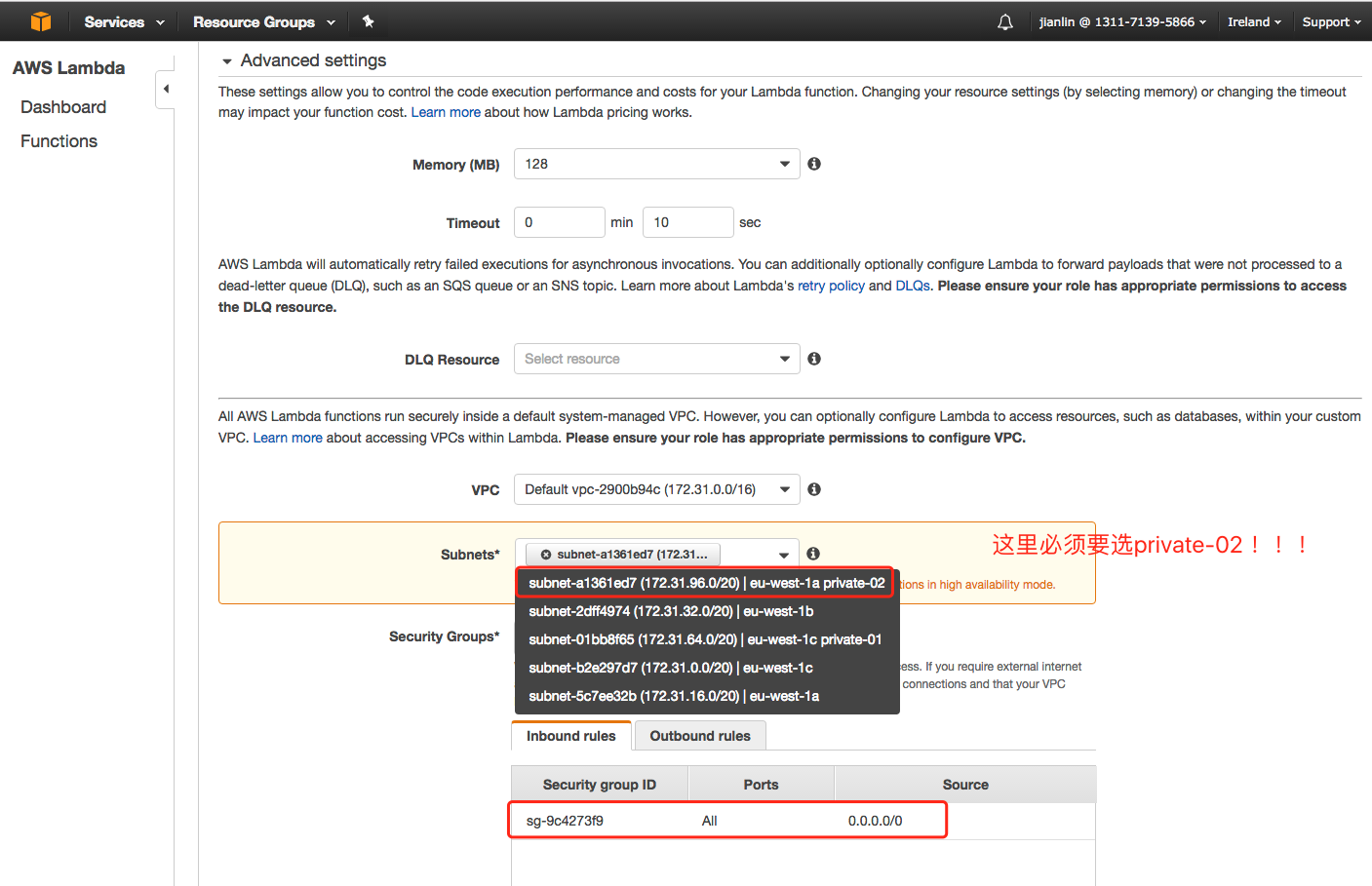
Task: Switch to Outbound rules tab
Action: tap(700, 736)
